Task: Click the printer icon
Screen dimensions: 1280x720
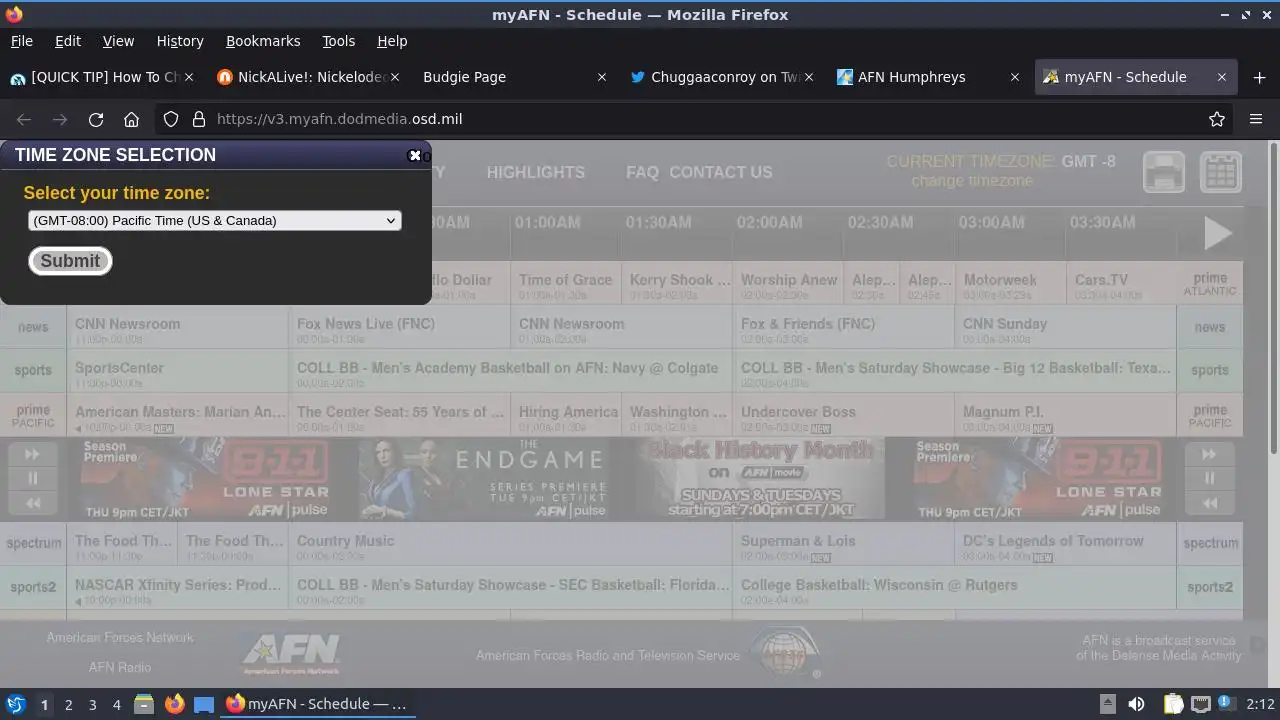Action: [x=1164, y=172]
